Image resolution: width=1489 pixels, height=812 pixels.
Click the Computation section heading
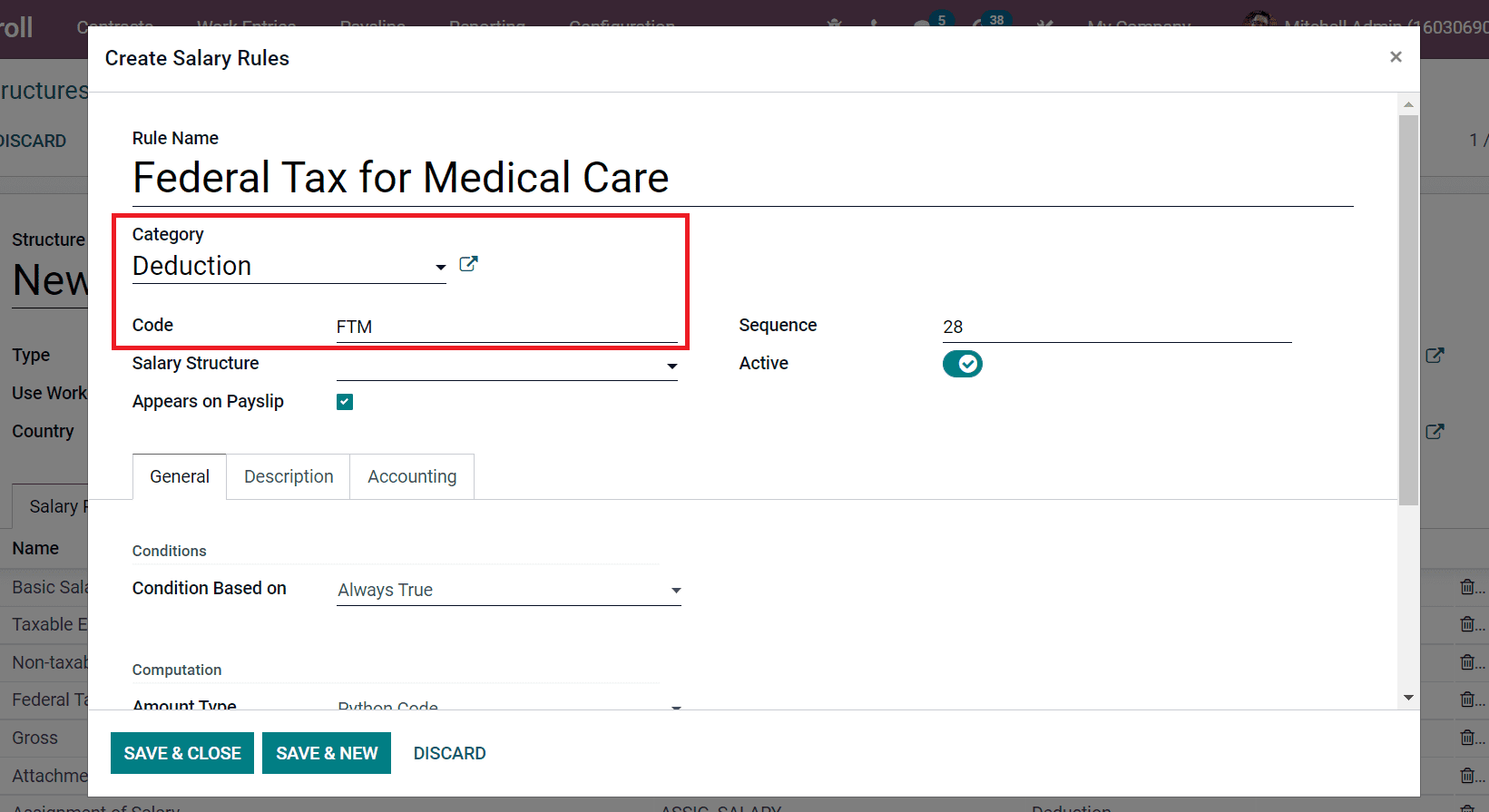pyautogui.click(x=177, y=670)
